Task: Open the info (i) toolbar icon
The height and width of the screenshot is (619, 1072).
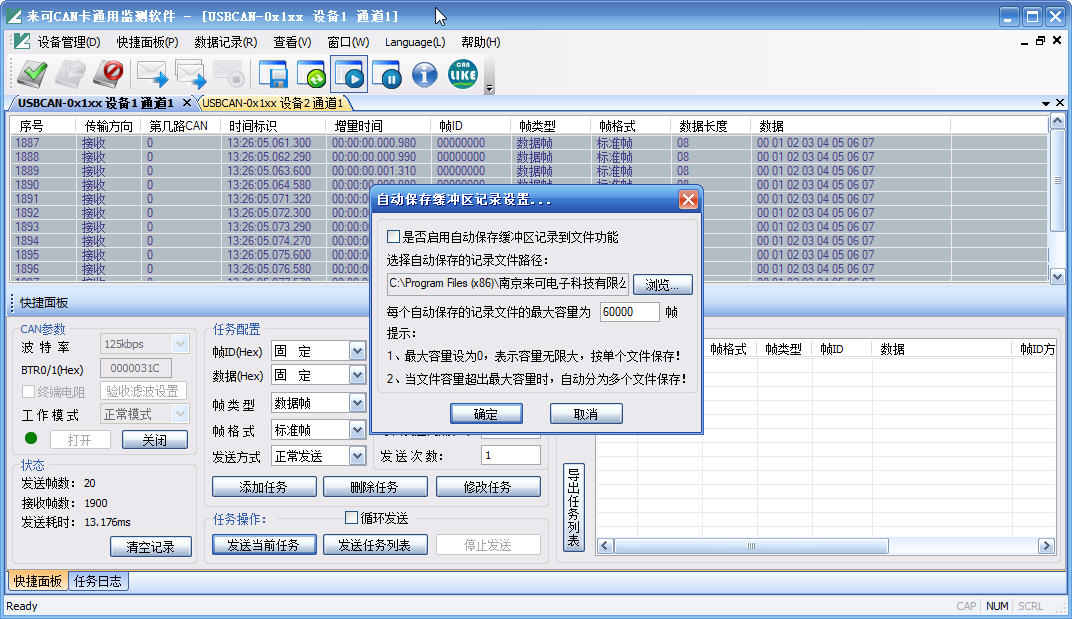Action: 424,74
